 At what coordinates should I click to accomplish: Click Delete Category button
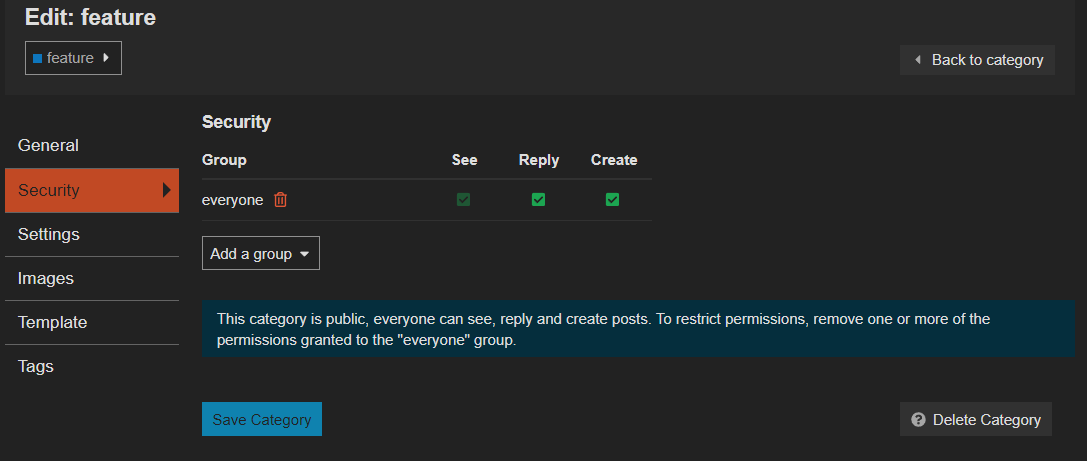tap(975, 419)
